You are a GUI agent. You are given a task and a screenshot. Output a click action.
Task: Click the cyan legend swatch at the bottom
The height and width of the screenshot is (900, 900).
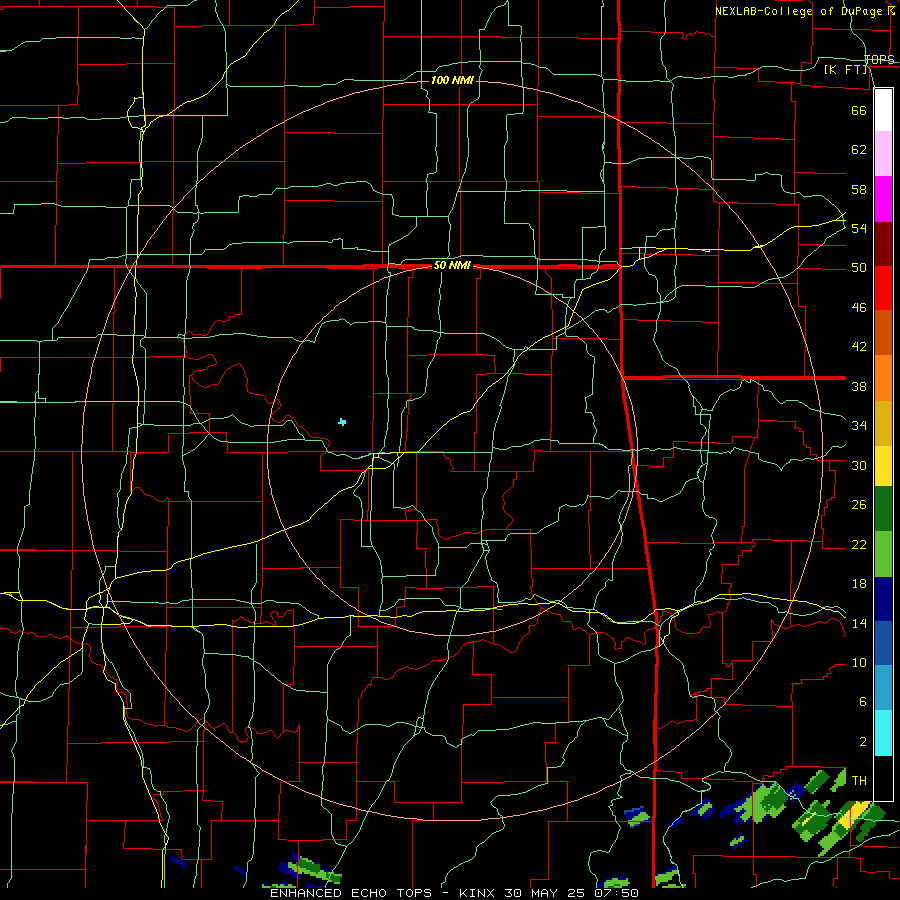[883, 734]
